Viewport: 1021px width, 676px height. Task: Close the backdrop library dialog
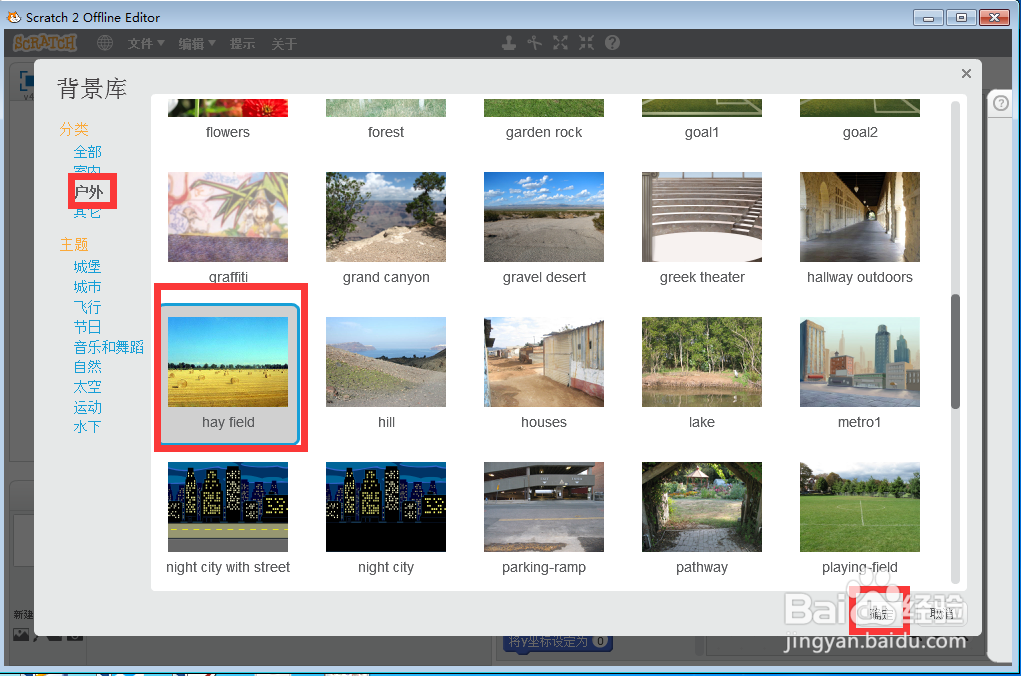pos(966,74)
